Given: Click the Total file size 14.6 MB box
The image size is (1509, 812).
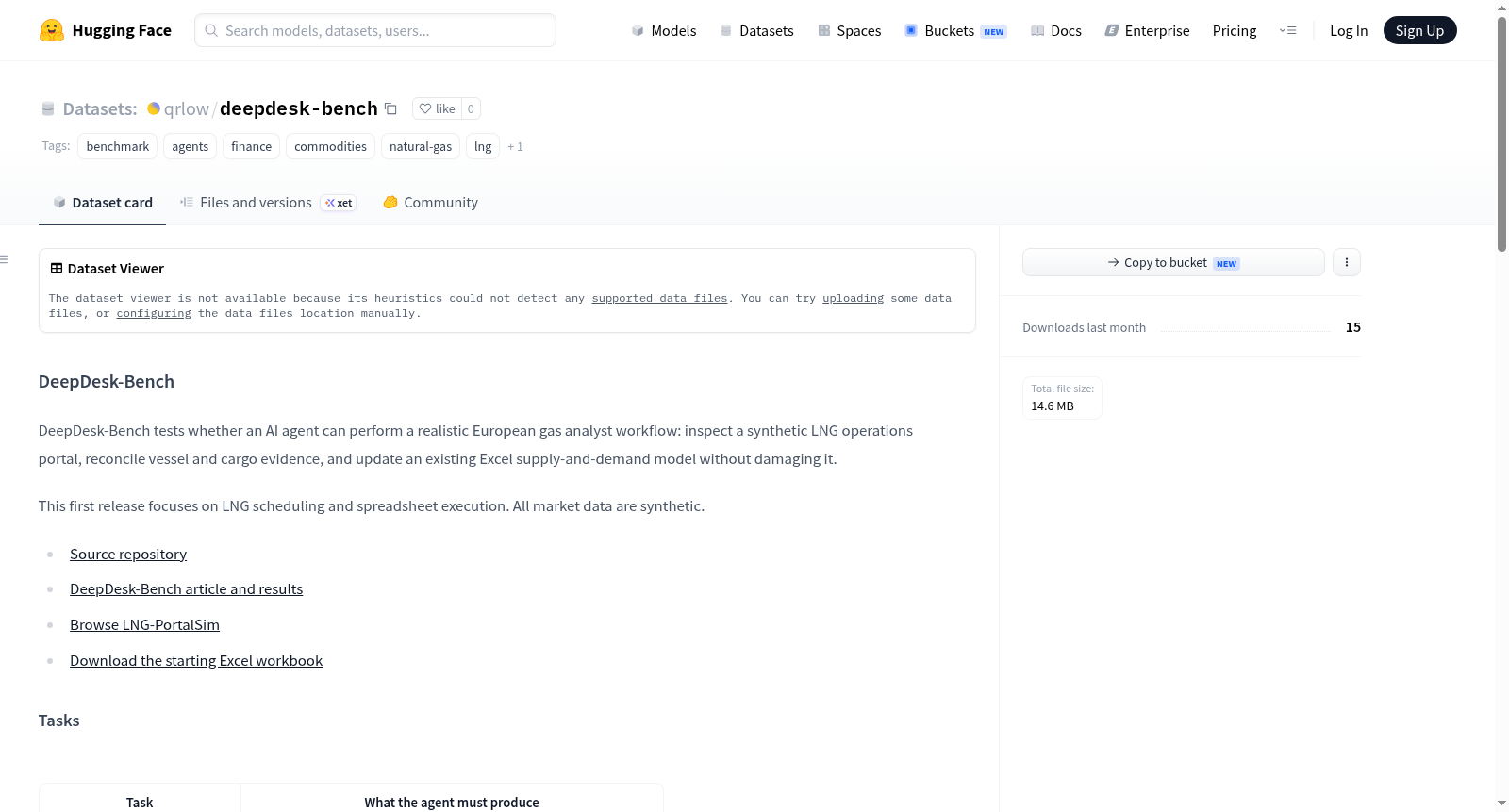Looking at the screenshot, I should click(1062, 398).
